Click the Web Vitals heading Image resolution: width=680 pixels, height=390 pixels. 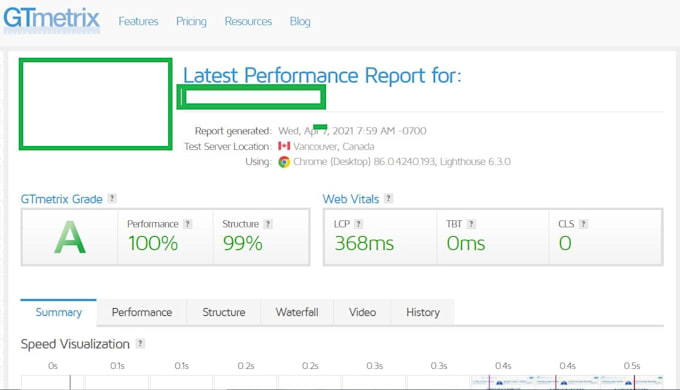click(x=351, y=199)
